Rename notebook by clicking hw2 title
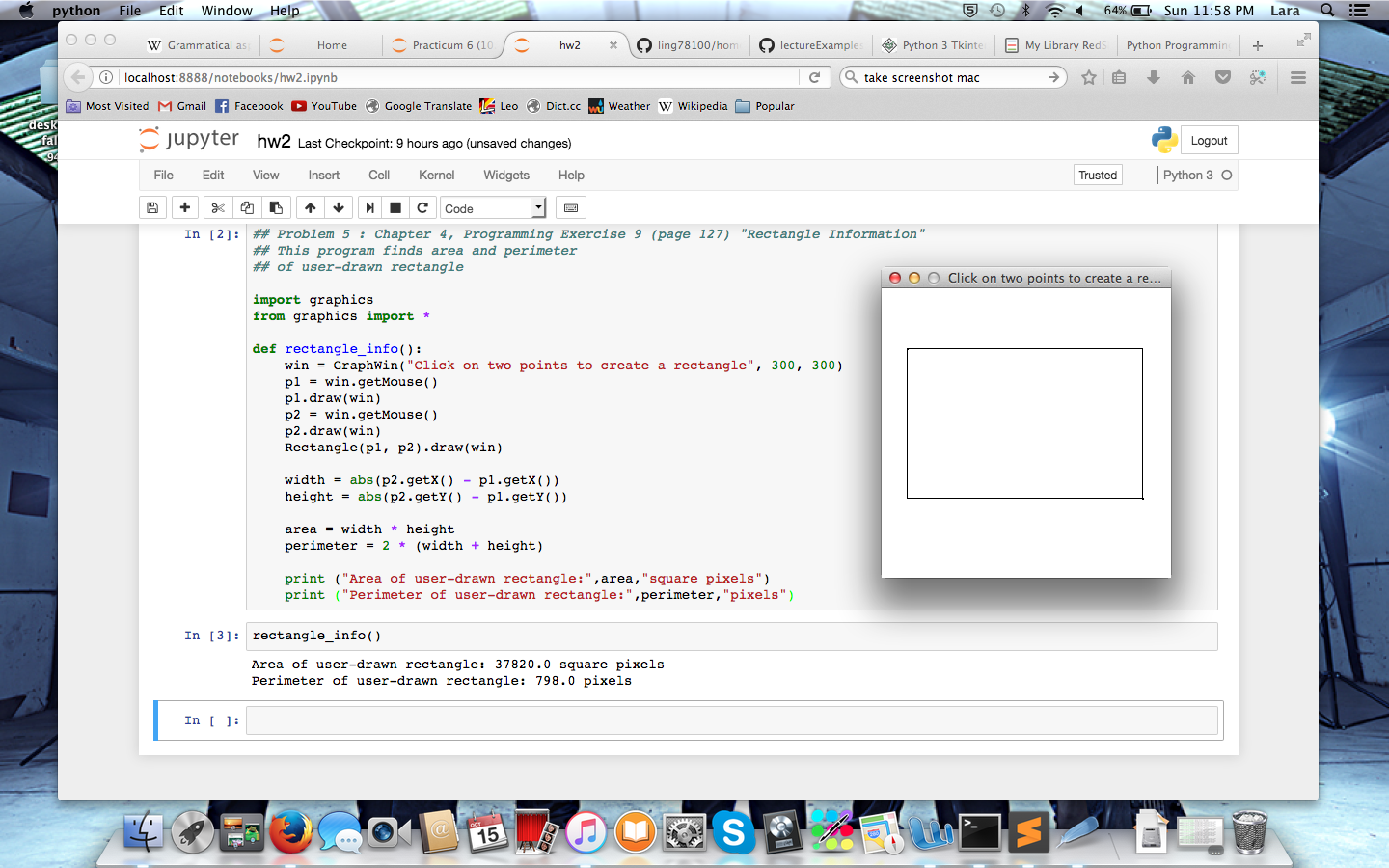The width and height of the screenshot is (1389, 868). point(274,141)
